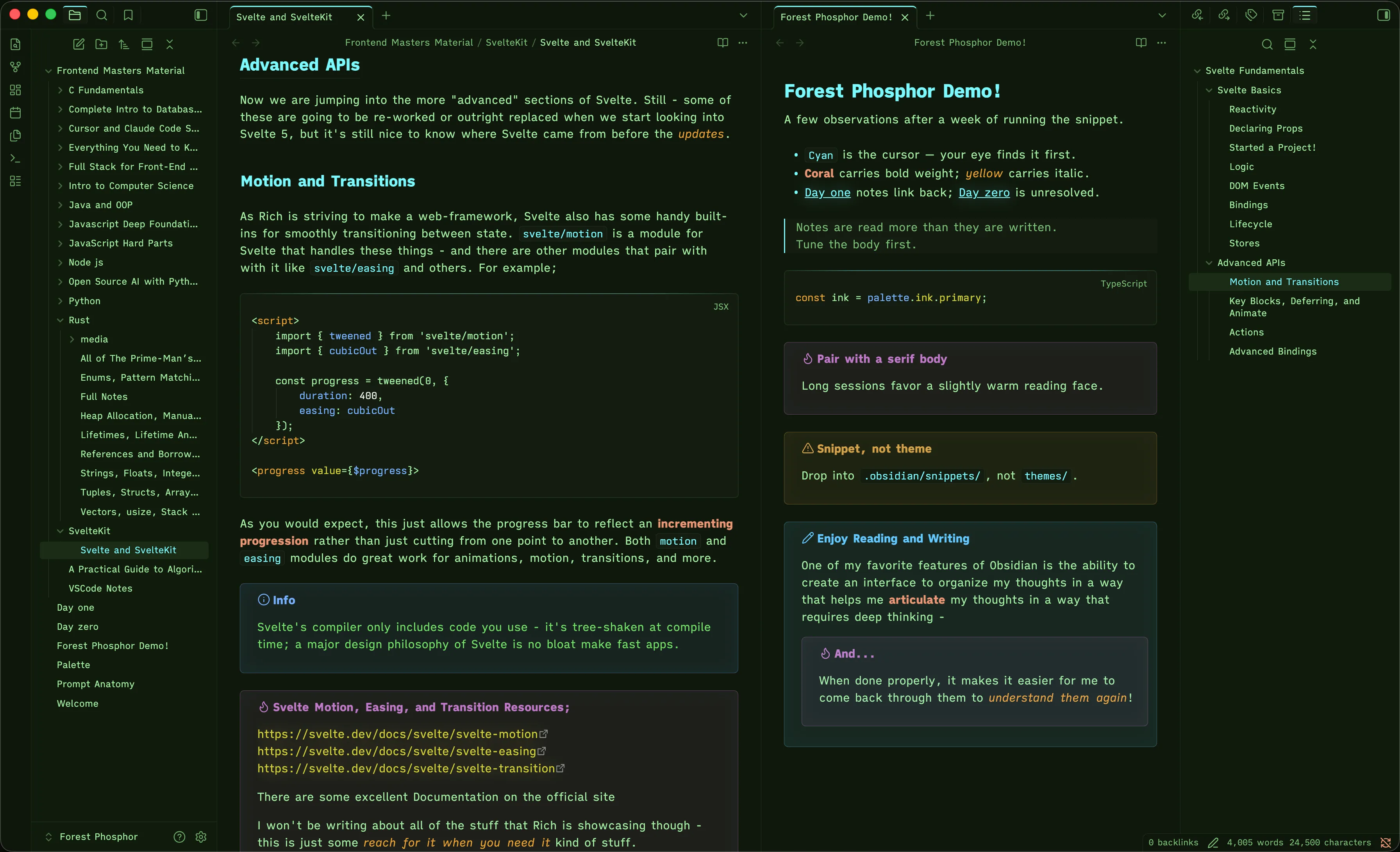1400x852 pixels.
Task: Jump to Key Blocks, Deferring outline heading
Action: (1294, 307)
